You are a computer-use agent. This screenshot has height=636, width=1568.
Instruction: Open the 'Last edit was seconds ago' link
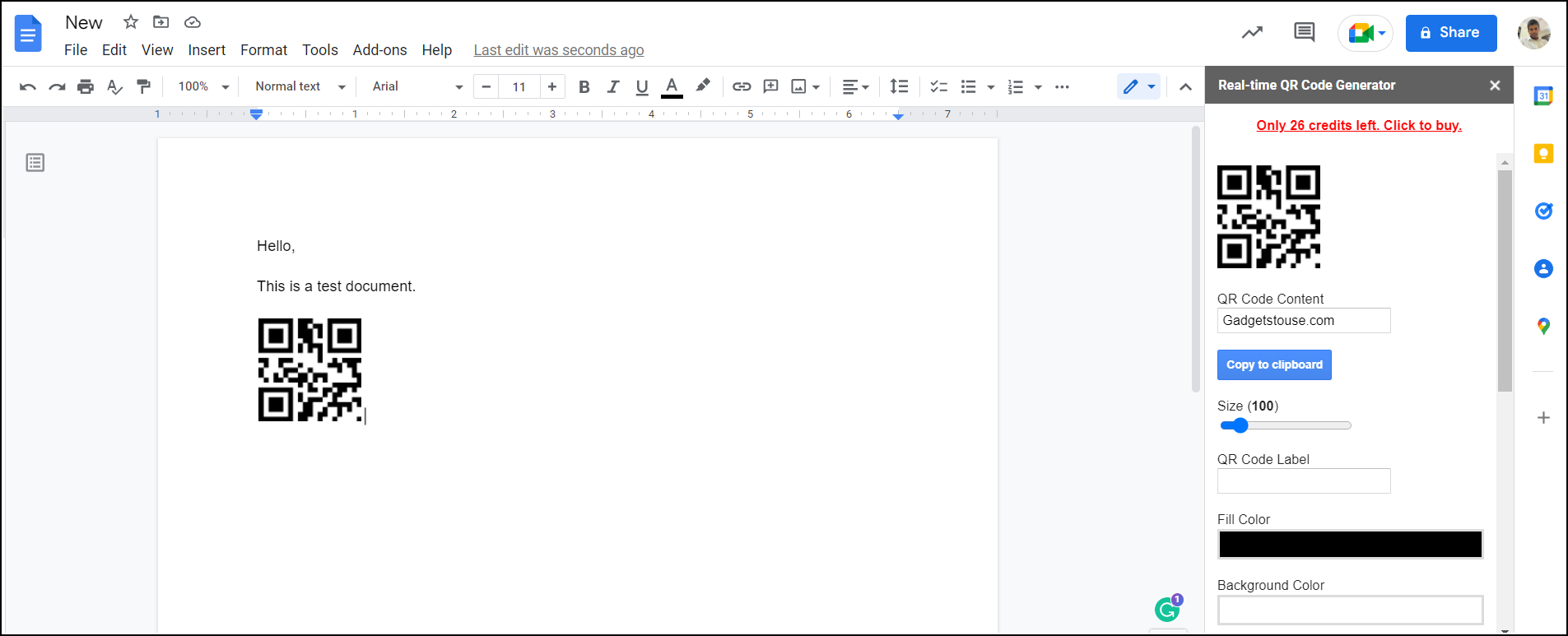[x=559, y=50]
